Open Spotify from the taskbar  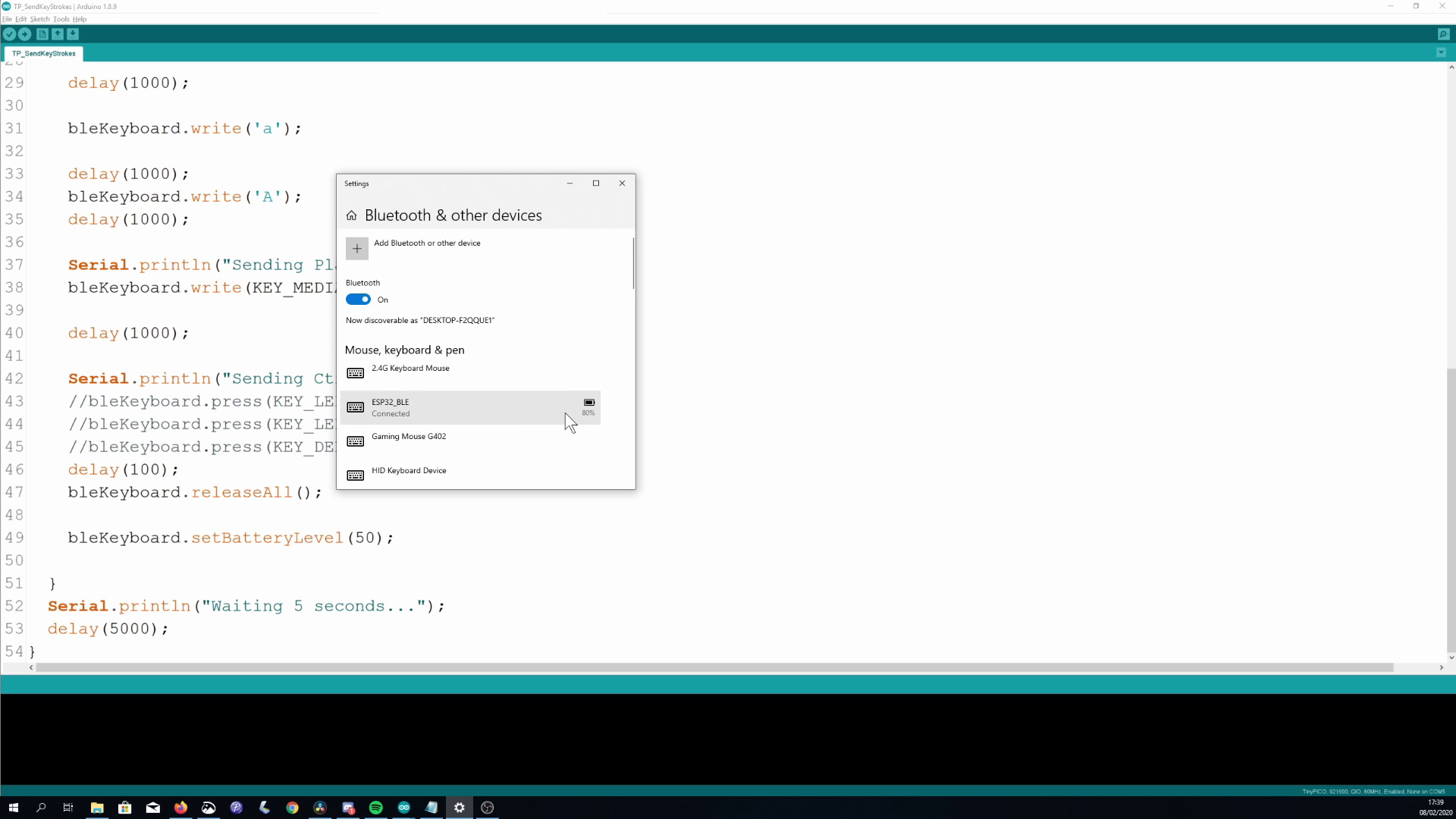[x=376, y=808]
